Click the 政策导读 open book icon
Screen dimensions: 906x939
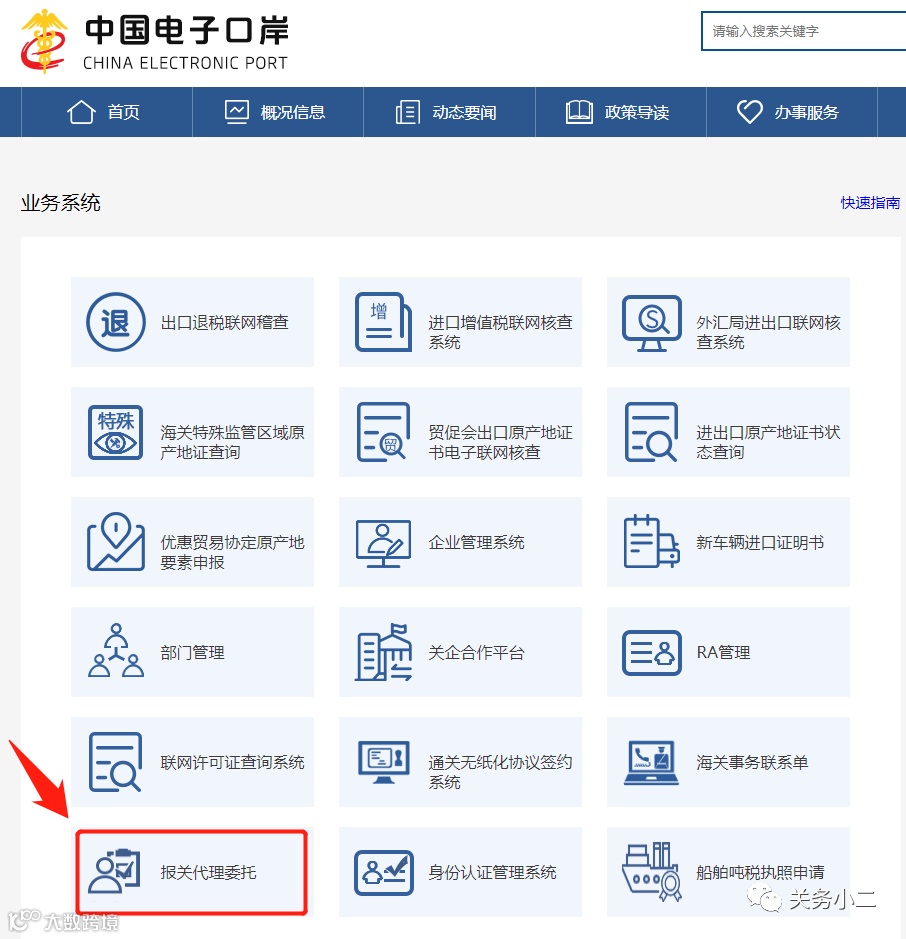579,112
